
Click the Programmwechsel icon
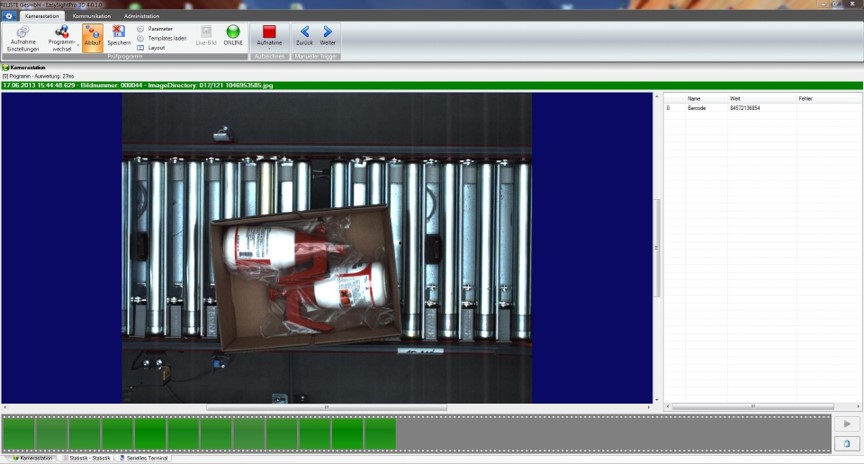click(x=62, y=38)
